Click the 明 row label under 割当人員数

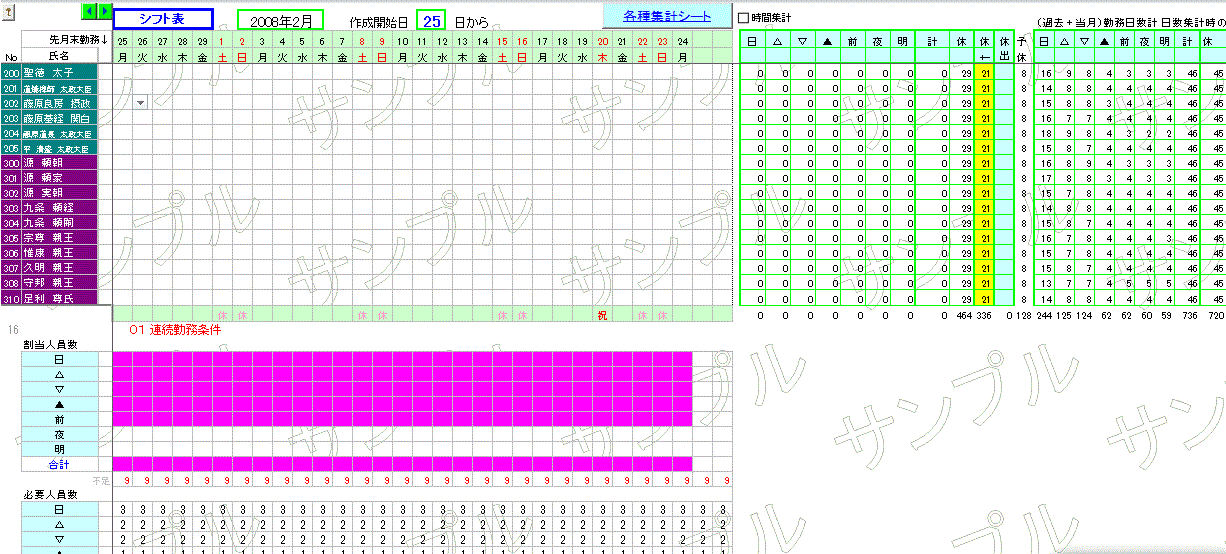tap(60, 450)
